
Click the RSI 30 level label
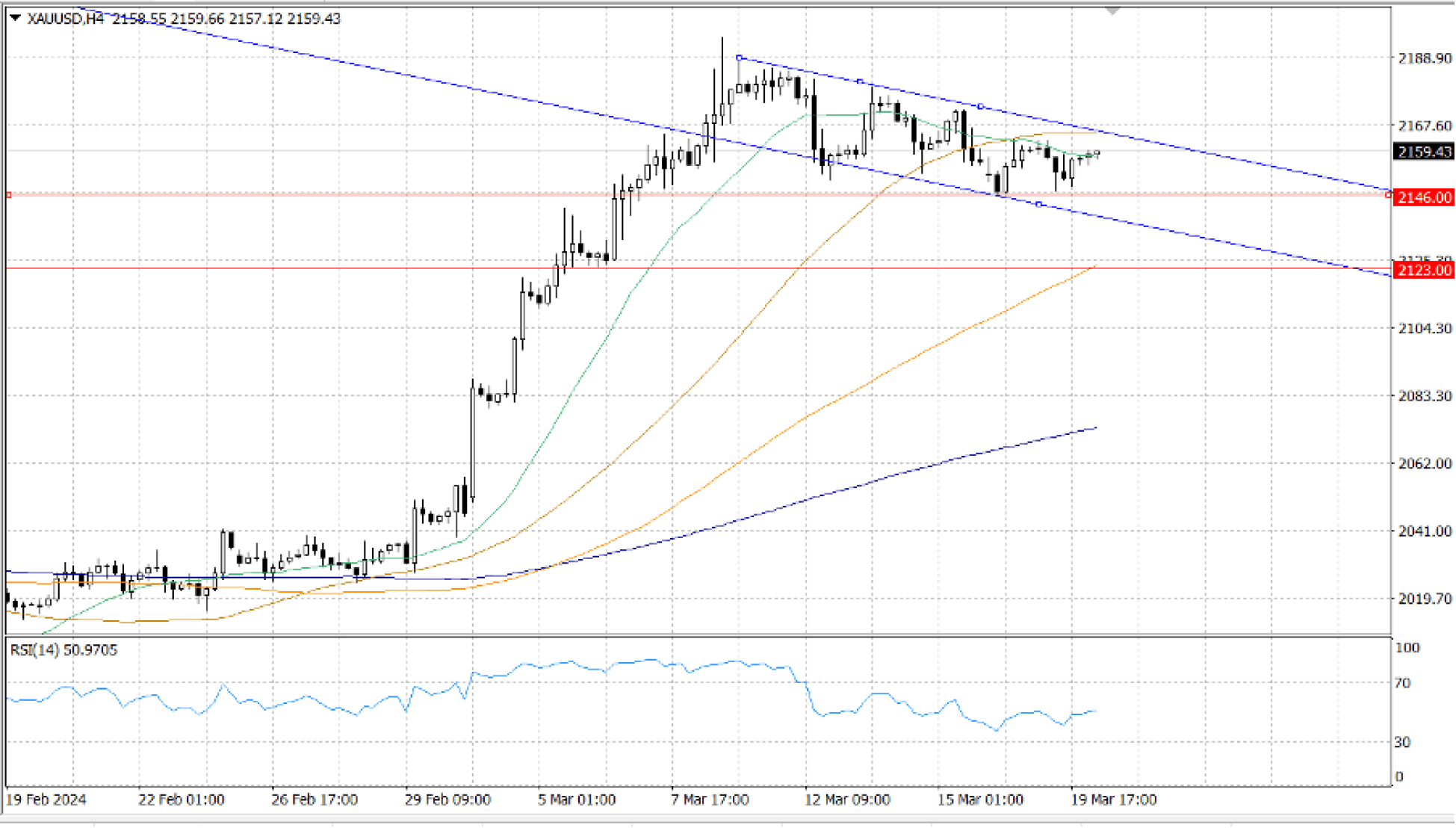1402,742
